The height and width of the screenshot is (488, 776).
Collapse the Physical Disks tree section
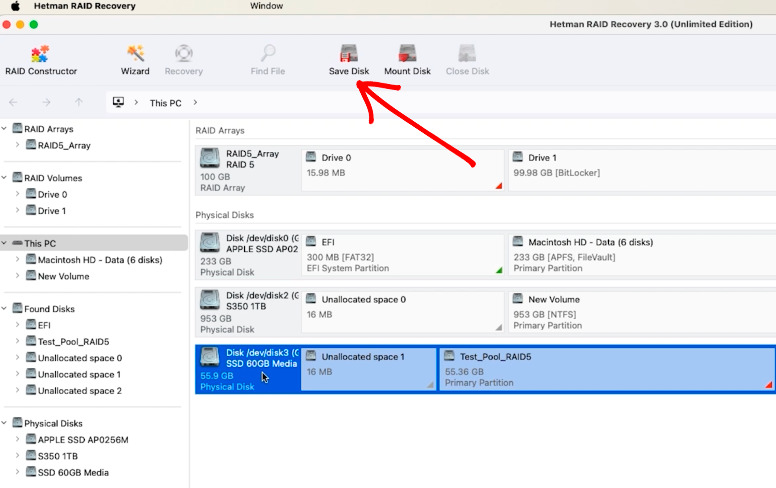(4, 423)
